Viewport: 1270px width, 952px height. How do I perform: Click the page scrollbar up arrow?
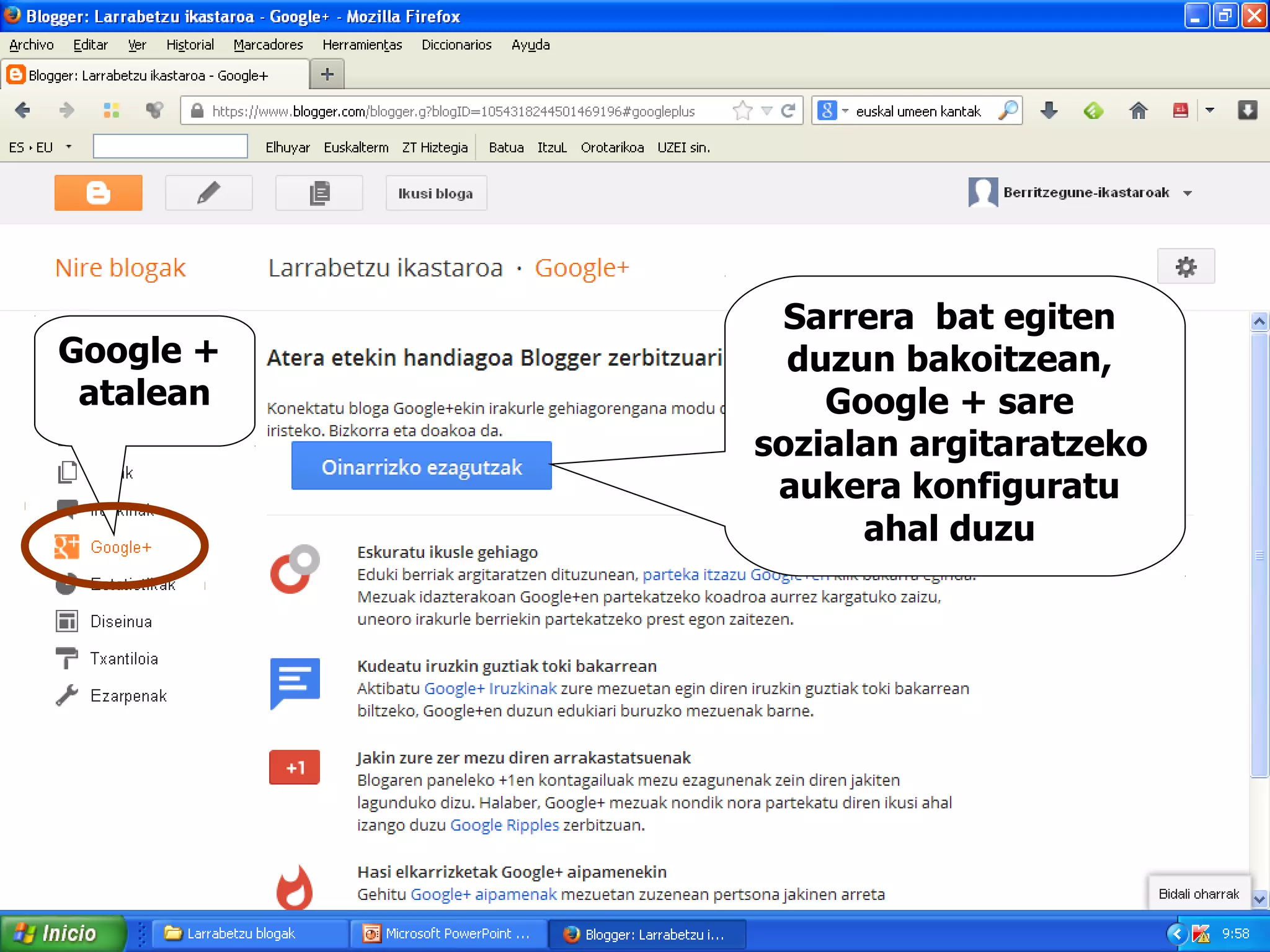(x=1259, y=321)
